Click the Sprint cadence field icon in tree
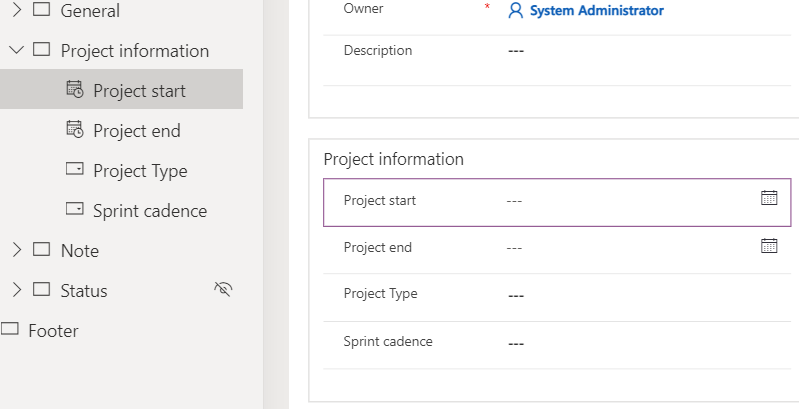Screen dimensions: 799x409 (75, 210)
